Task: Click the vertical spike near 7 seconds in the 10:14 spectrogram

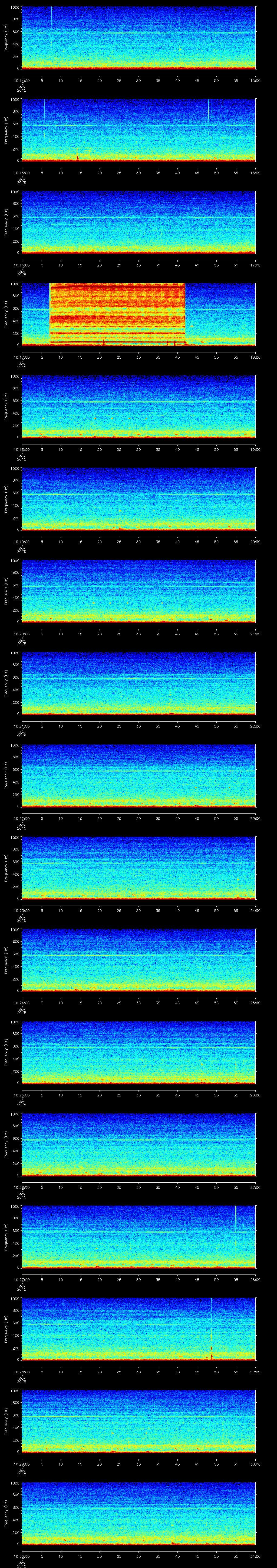Action: (x=51, y=17)
